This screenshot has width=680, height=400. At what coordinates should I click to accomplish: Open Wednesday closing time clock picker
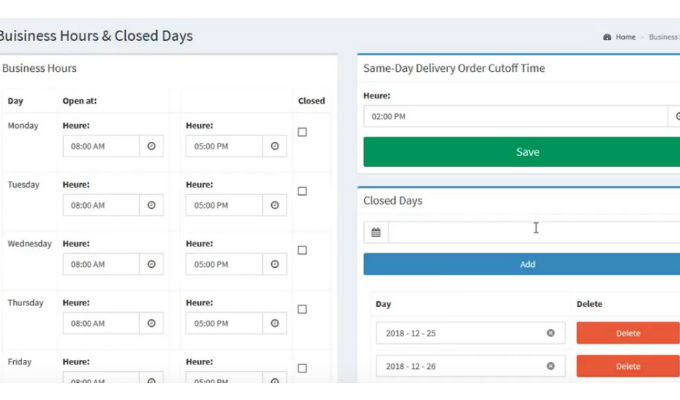click(x=275, y=264)
